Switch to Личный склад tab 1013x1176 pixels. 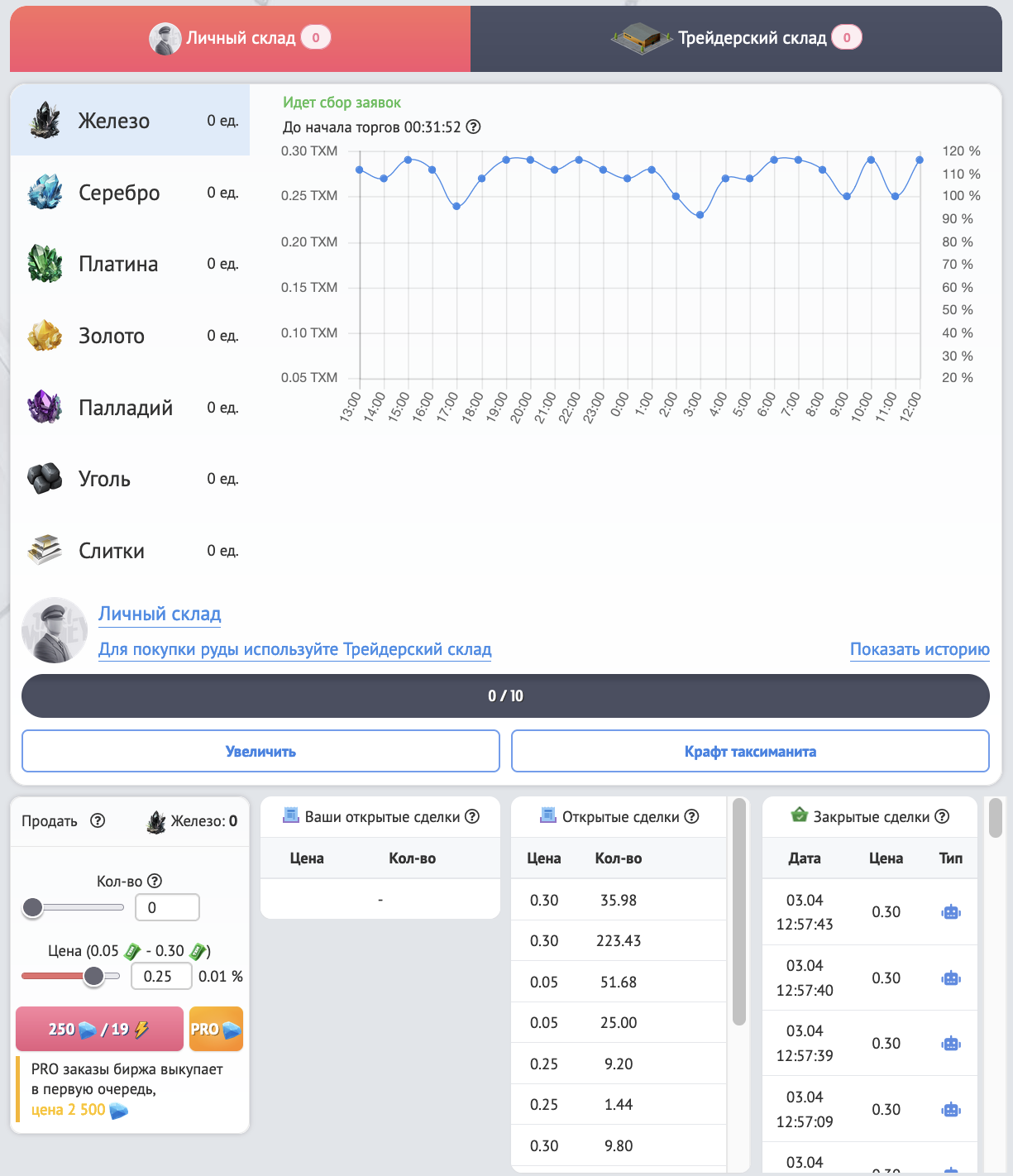(240, 38)
